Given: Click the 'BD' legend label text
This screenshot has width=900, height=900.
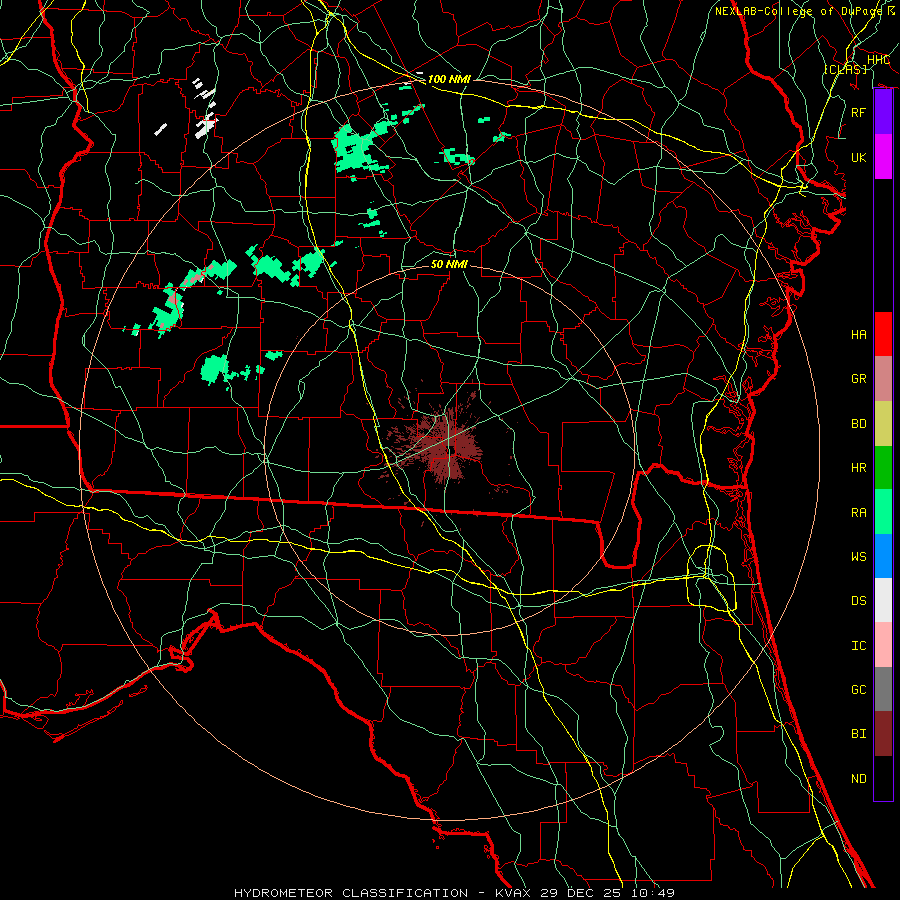Looking at the screenshot, I should pos(858,424).
